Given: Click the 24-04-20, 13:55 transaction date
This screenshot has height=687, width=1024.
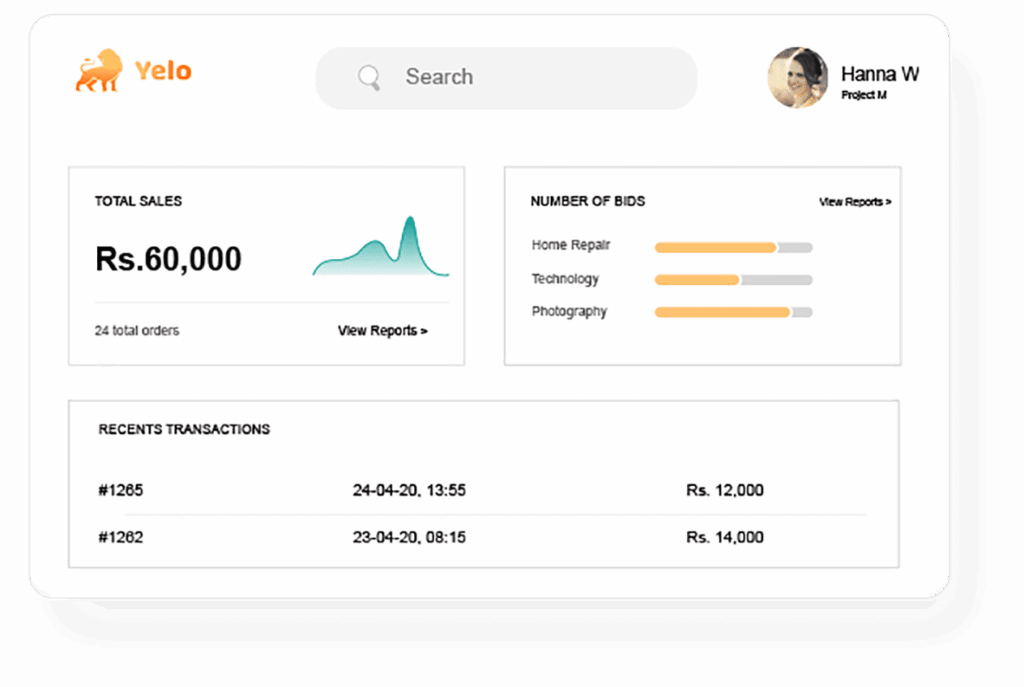Looking at the screenshot, I should pos(409,490).
